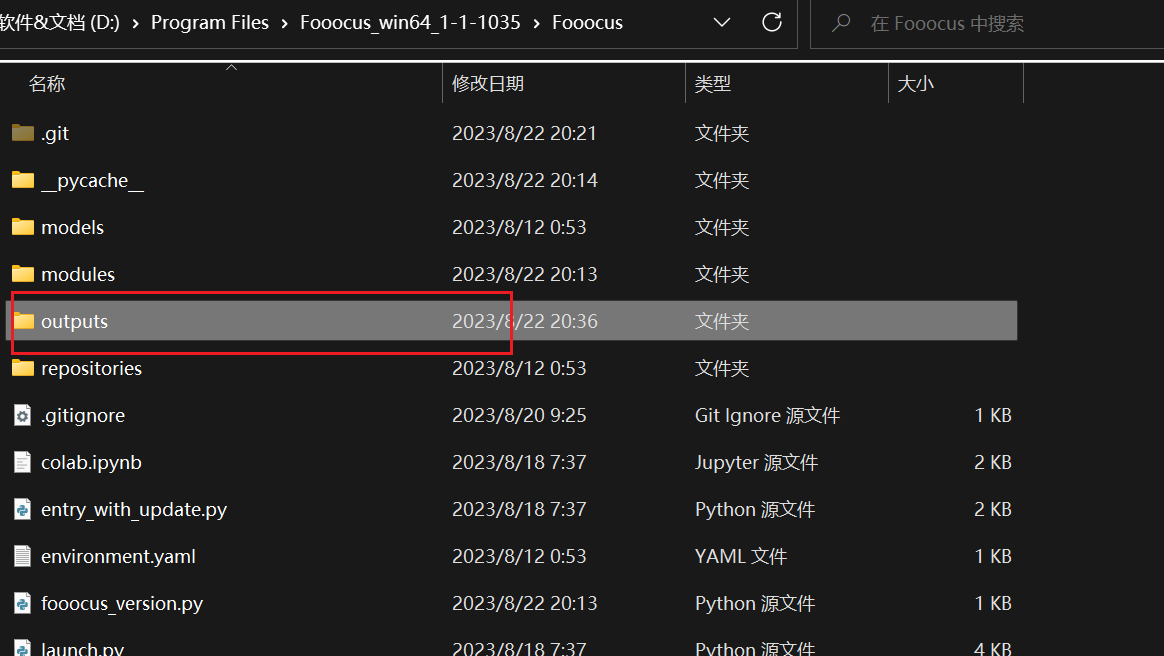Click date 2023/8/22 20:36 of outputs

[524, 321]
